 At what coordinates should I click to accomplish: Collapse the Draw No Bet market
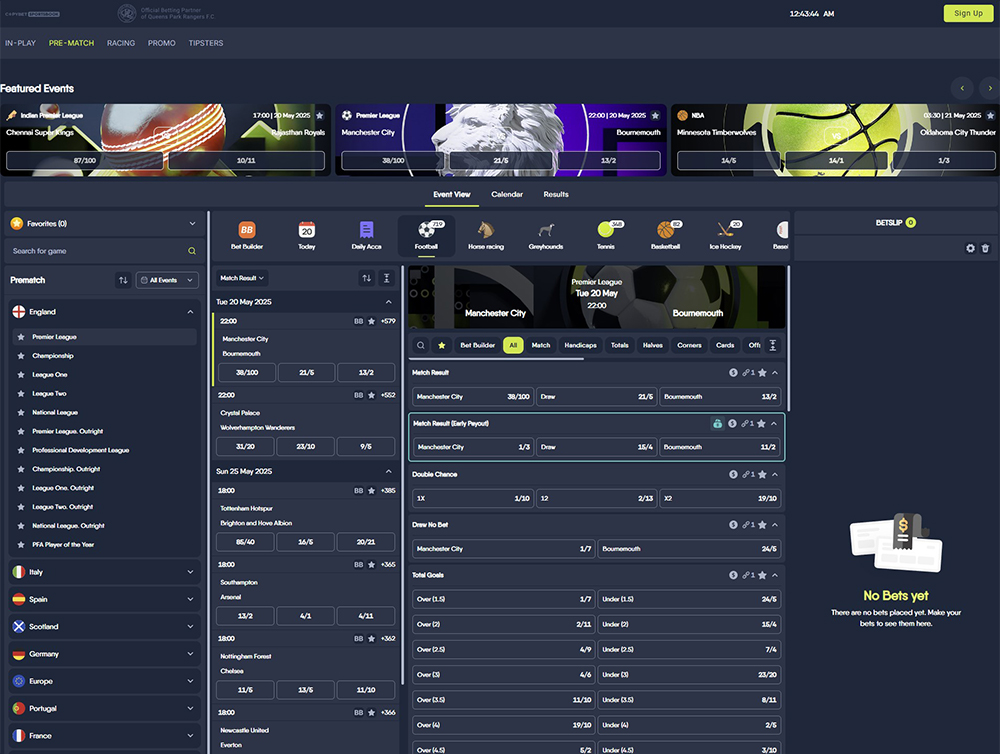775,525
